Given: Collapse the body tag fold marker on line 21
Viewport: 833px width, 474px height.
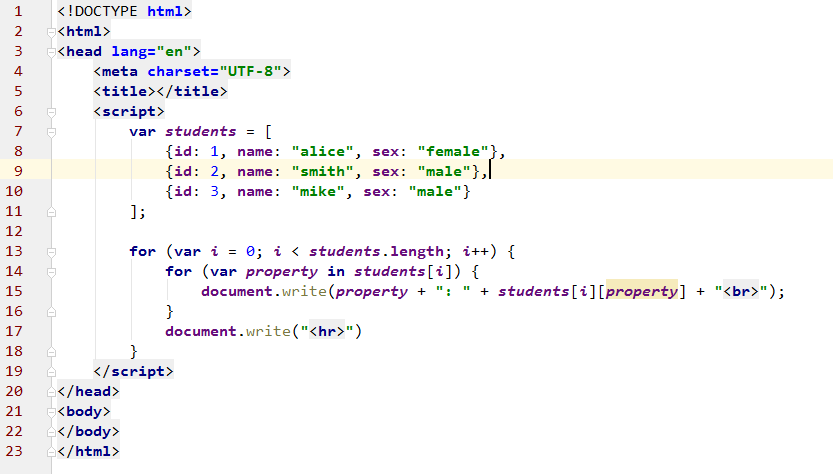Looking at the screenshot, I should pyautogui.click(x=51, y=412).
